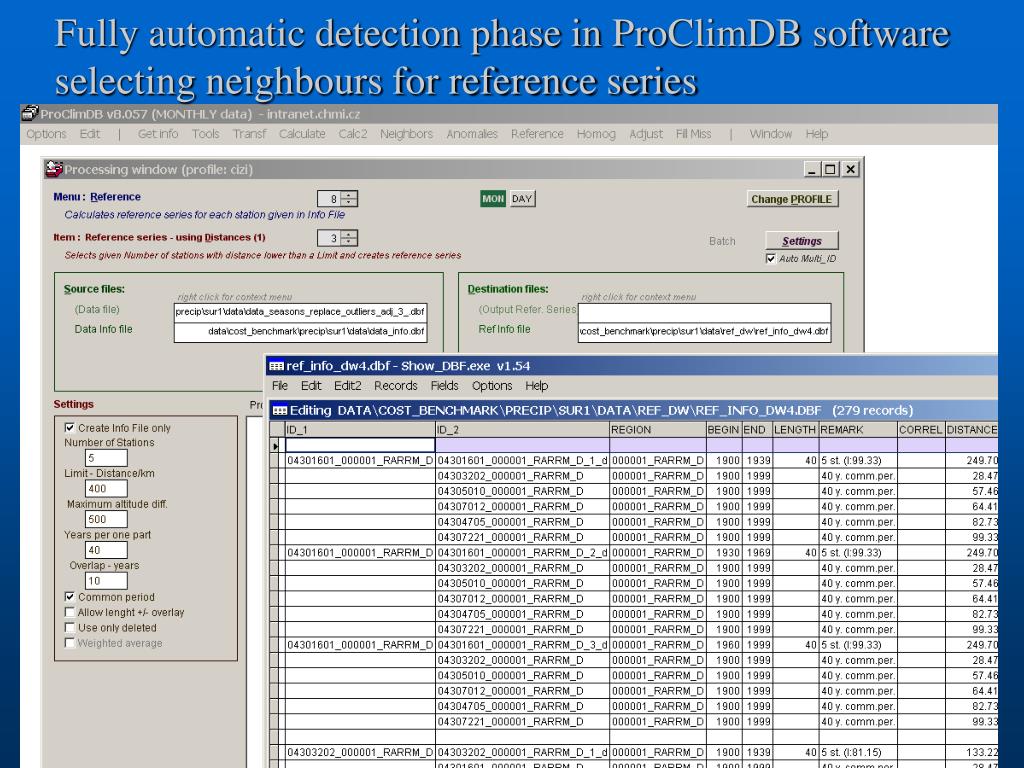Click the Years per one part field
The width and height of the screenshot is (1024, 768).
(106, 550)
